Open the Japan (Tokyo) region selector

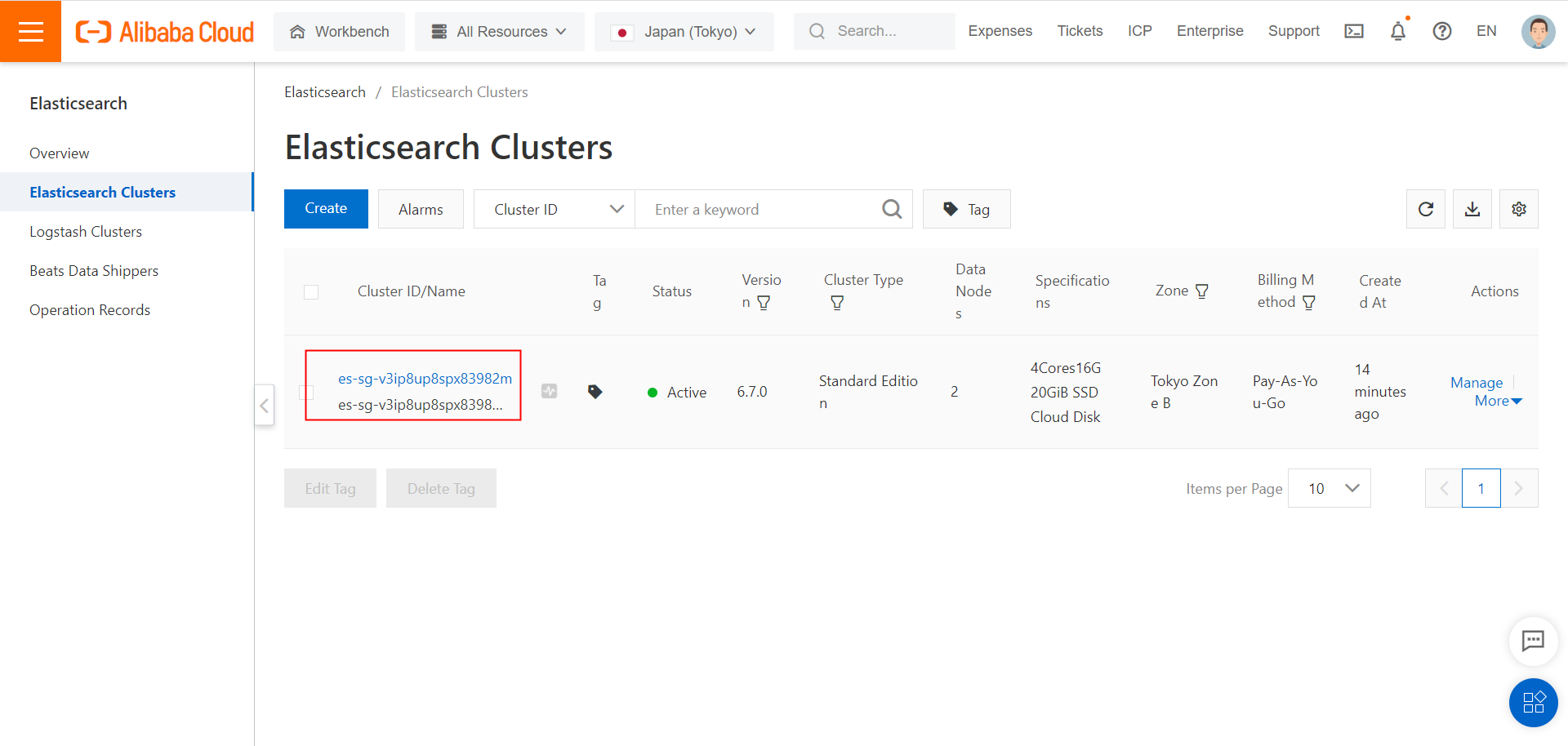coord(684,32)
